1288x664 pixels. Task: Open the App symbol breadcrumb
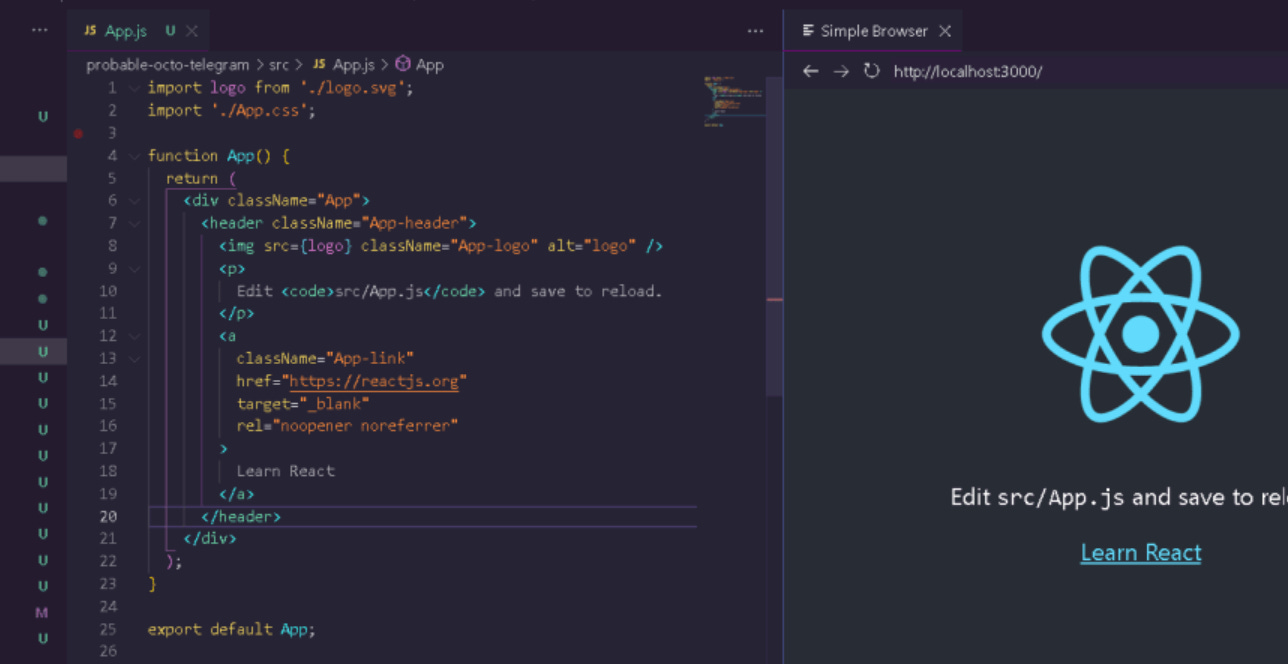click(419, 65)
